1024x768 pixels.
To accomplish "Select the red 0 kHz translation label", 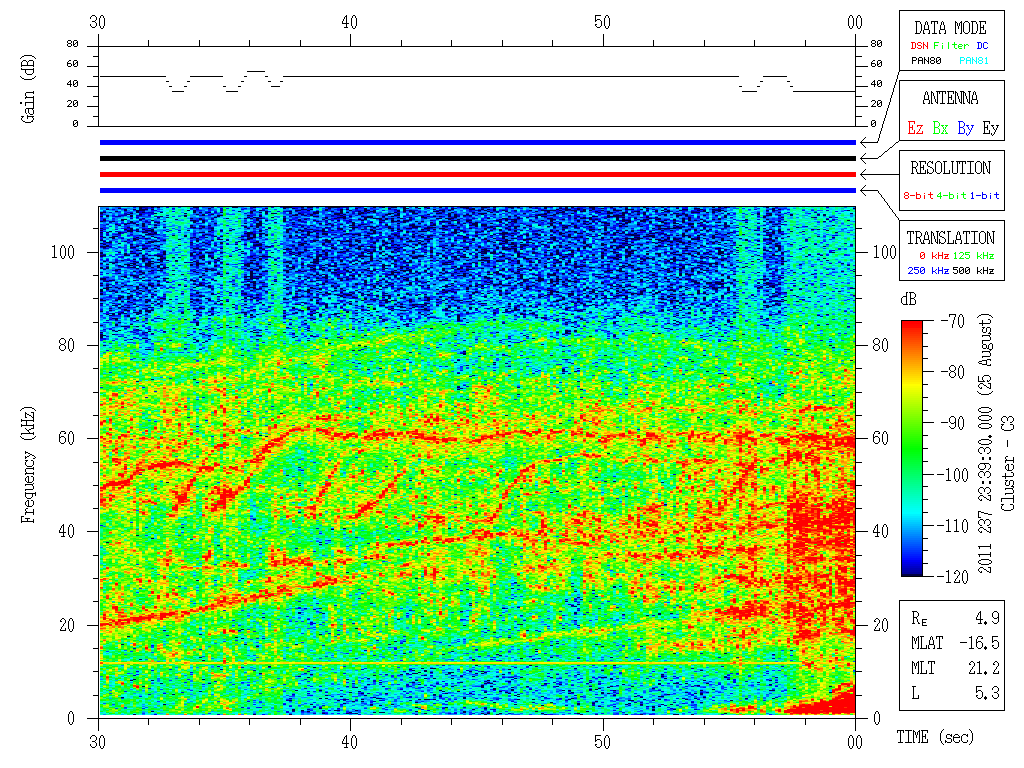I will 934,255.
